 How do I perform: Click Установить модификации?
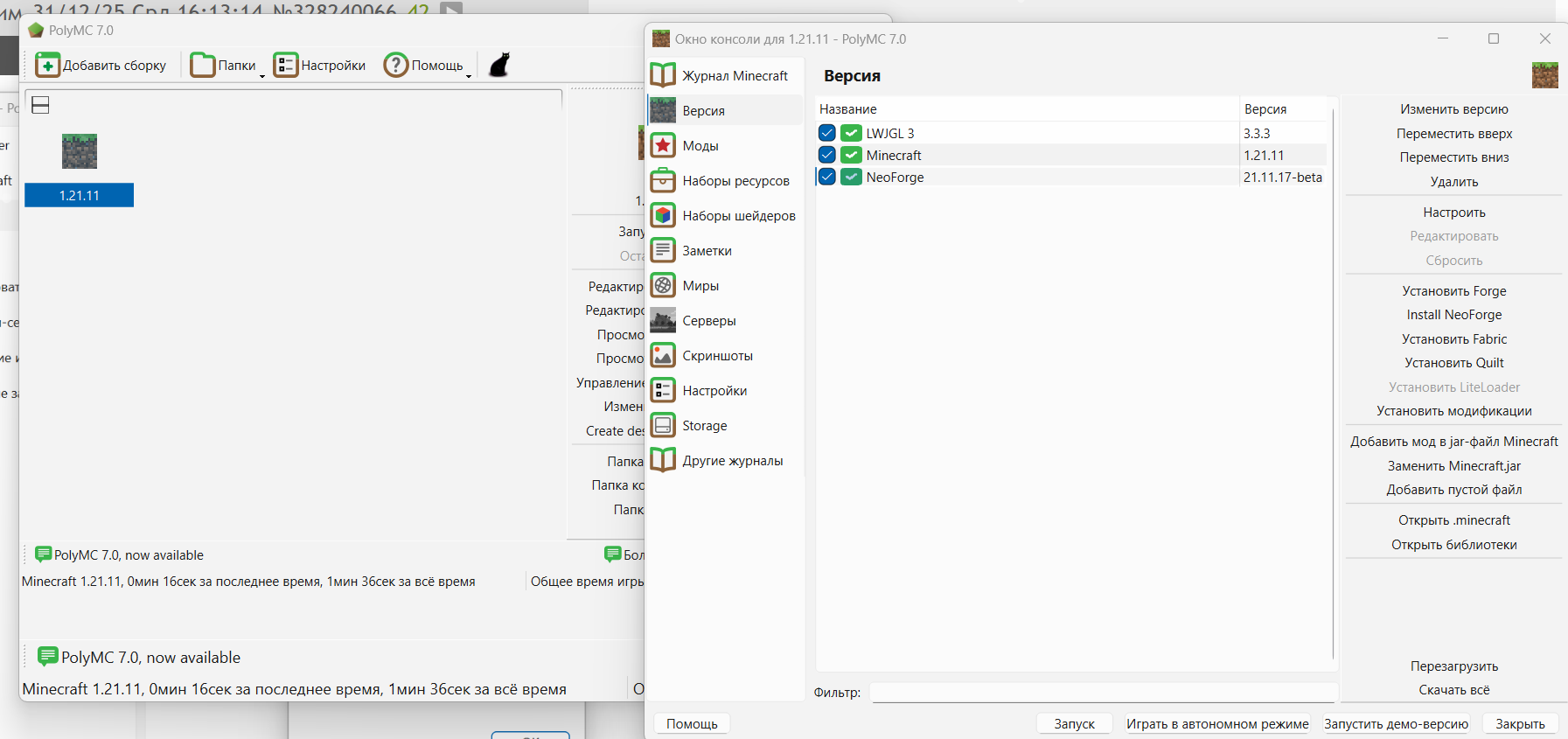1453,411
